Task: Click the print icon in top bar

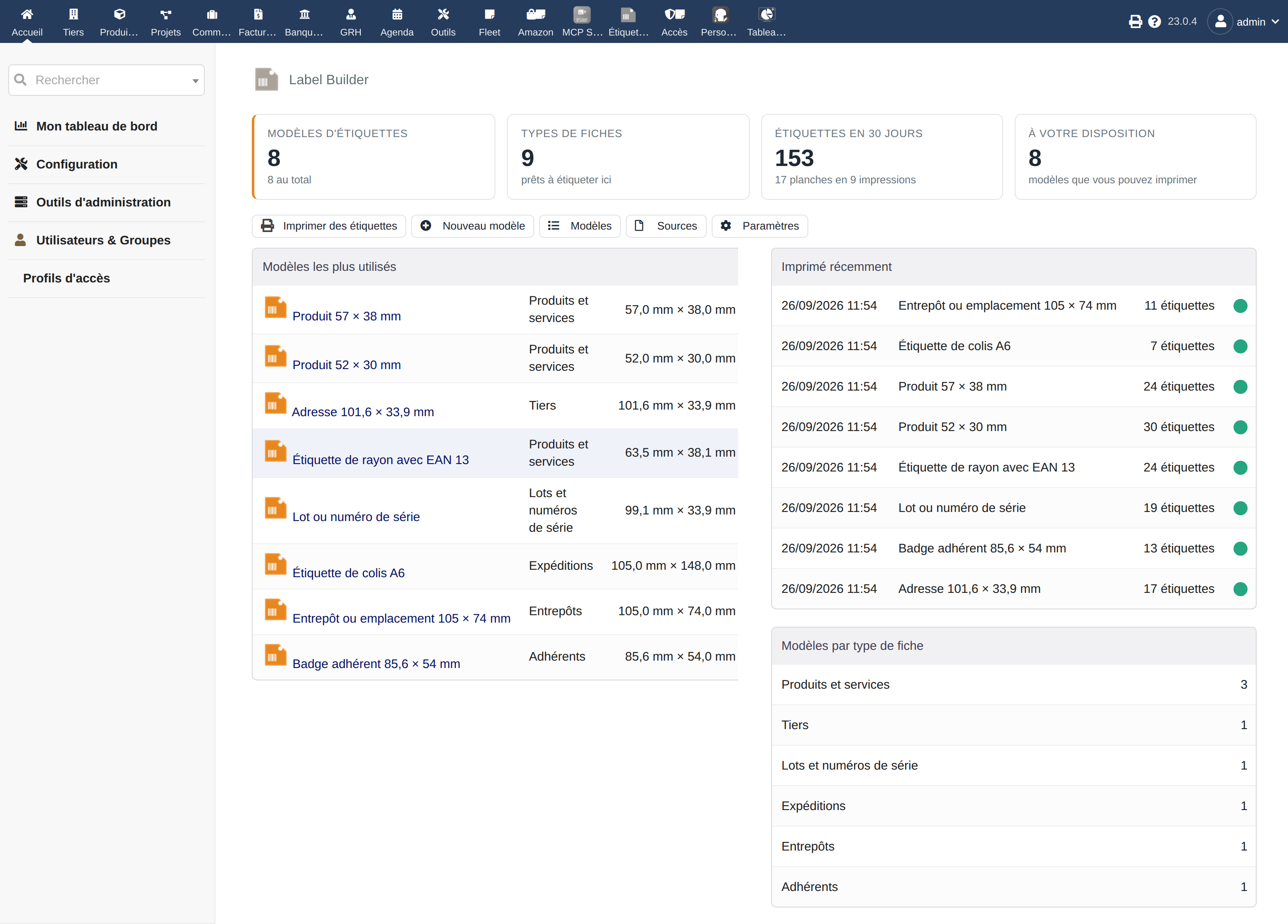Action: (x=1135, y=21)
